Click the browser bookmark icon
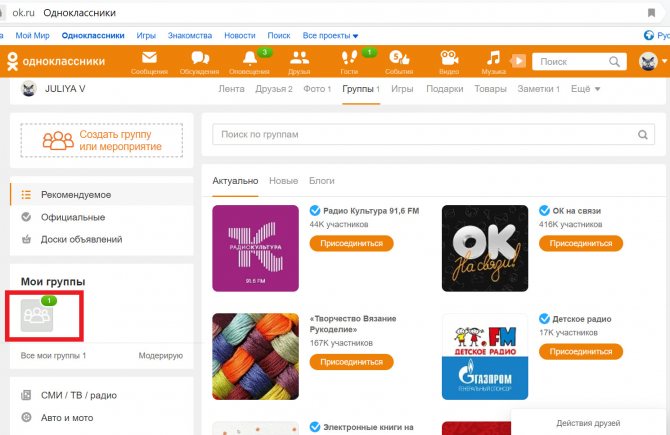The width and height of the screenshot is (670, 435). [x=651, y=13]
